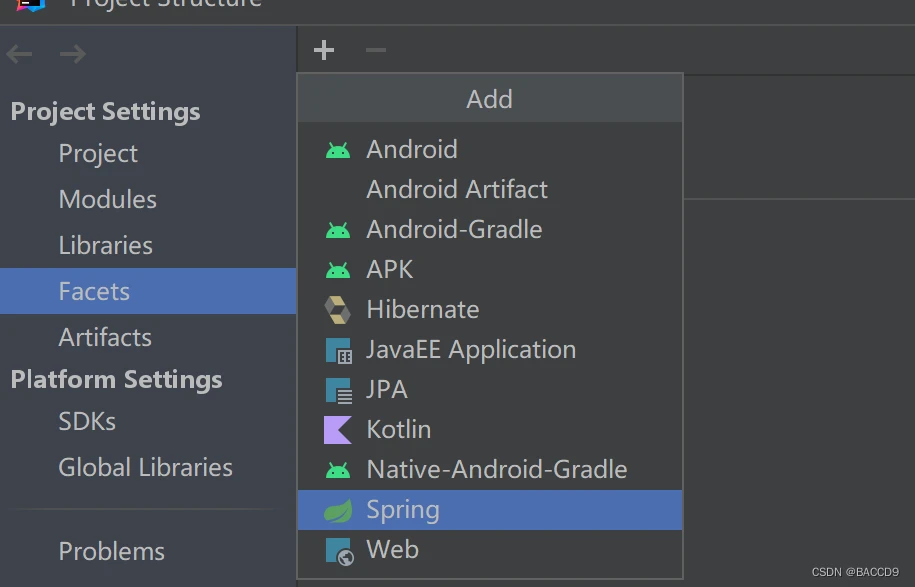
Task: Click the Spring leaf icon
Action: (338, 510)
